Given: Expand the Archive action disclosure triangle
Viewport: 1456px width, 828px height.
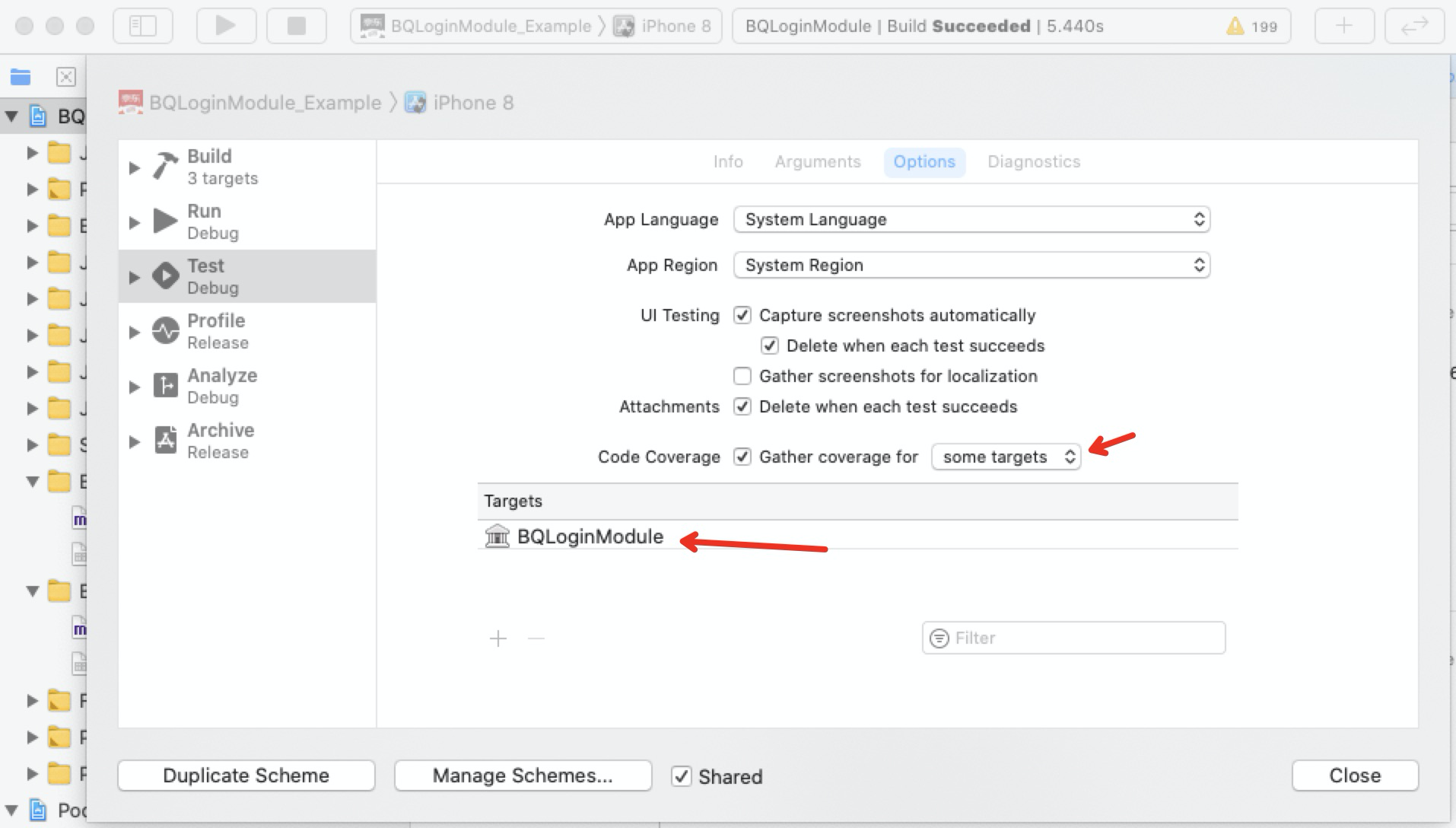Looking at the screenshot, I should point(135,441).
